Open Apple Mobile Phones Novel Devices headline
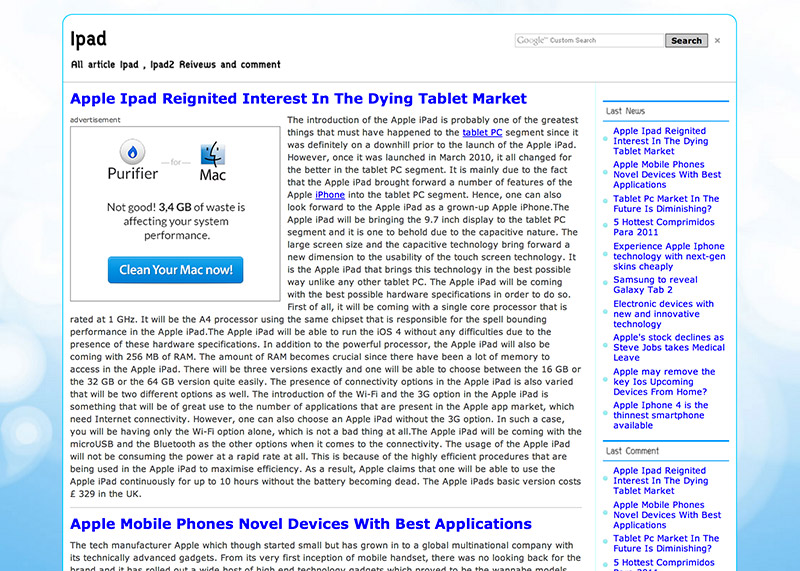Screen dimensions: 800x571 coord(300,524)
